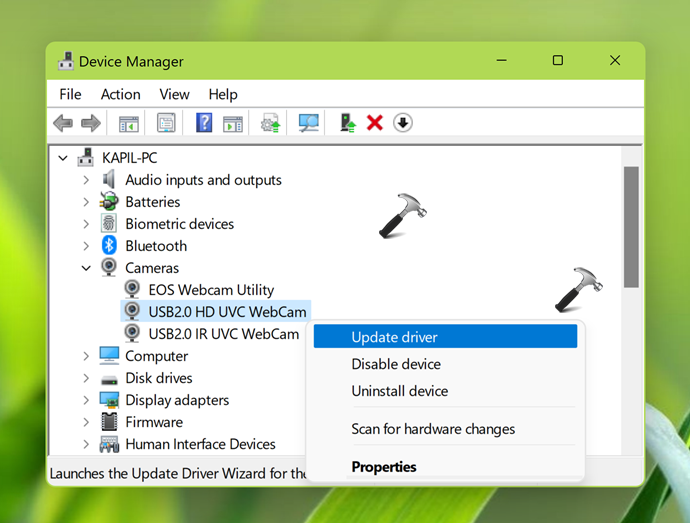Click the Help question mark toolbar icon
The height and width of the screenshot is (523, 690).
204,123
